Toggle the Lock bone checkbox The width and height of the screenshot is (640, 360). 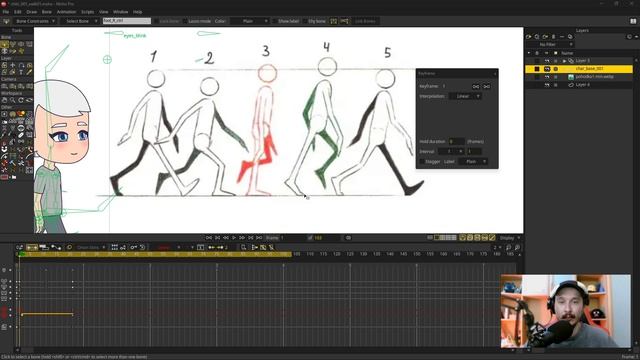pyautogui.click(x=156, y=21)
